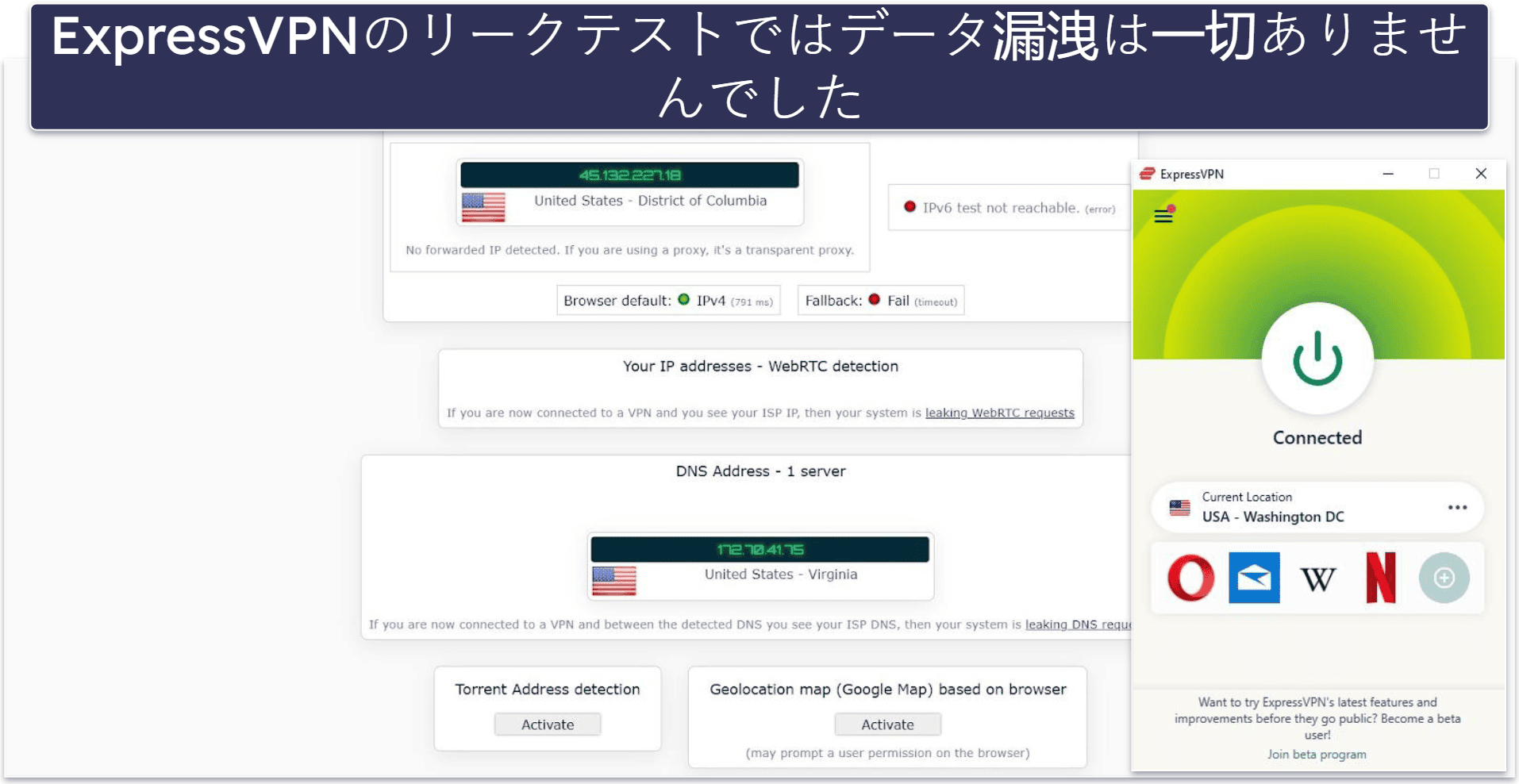1519x784 pixels.
Task: Click 'Browser default:' label text
Action: point(617,301)
